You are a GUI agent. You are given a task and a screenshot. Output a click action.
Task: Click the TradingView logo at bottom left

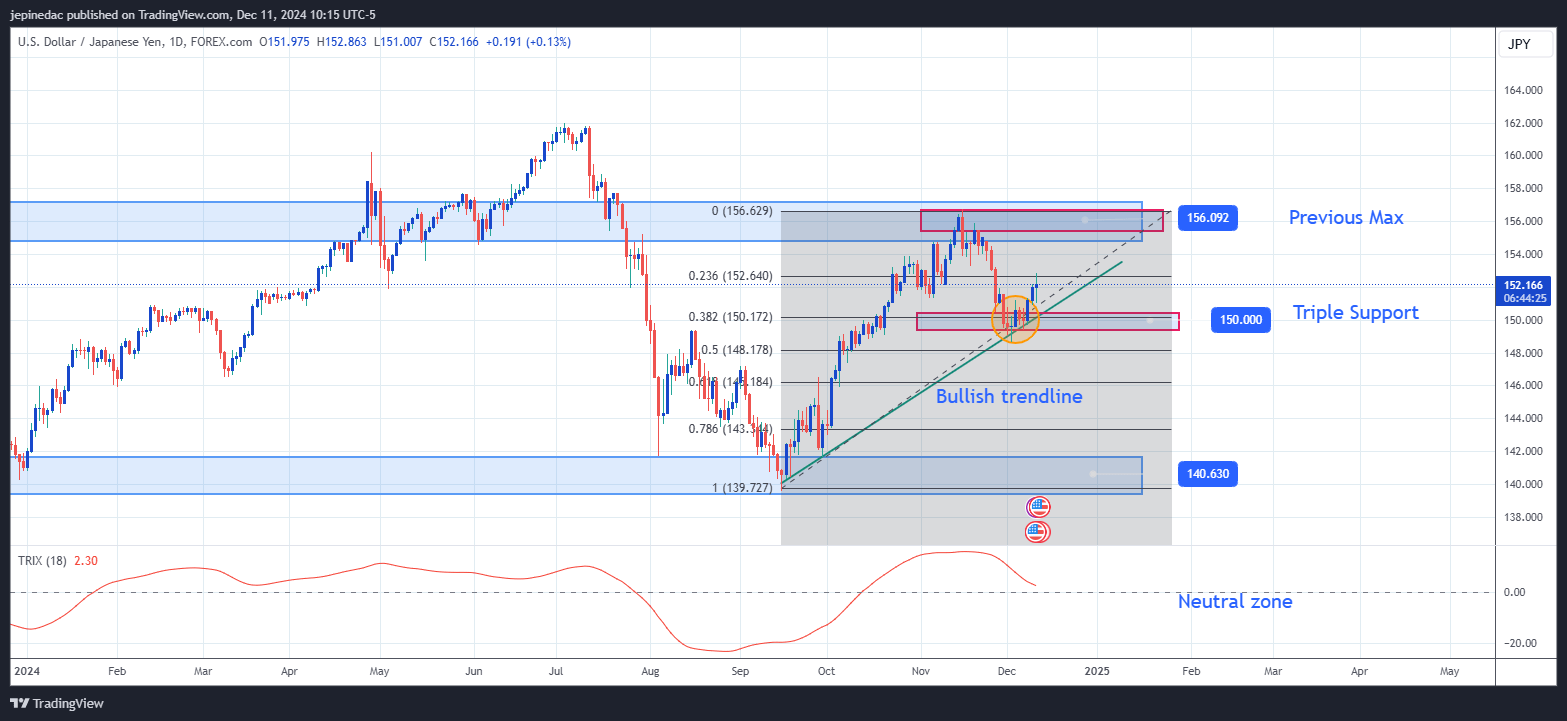pos(58,703)
